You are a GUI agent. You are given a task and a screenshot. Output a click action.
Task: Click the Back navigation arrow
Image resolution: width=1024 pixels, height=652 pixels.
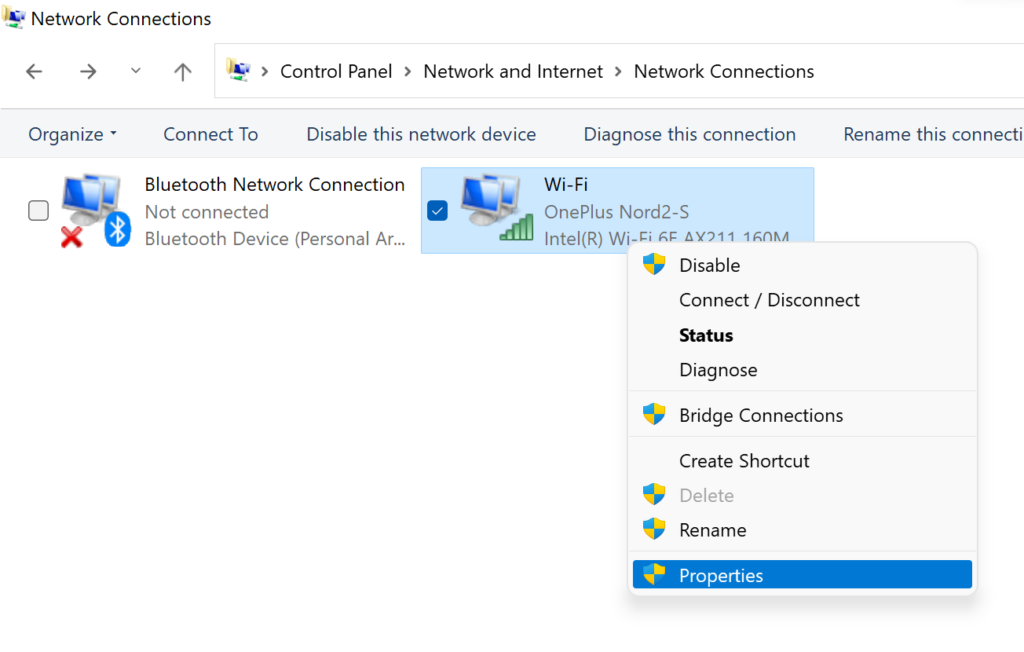click(34, 72)
